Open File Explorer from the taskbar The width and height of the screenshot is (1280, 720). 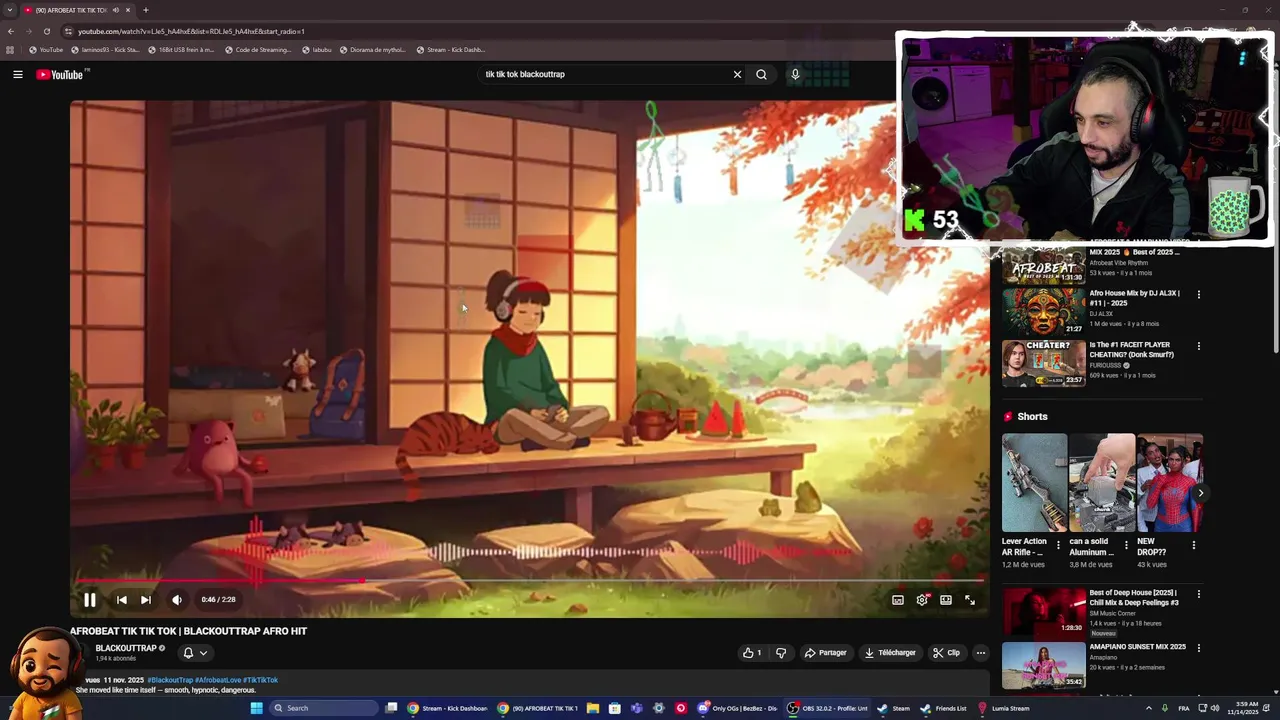[x=592, y=708]
